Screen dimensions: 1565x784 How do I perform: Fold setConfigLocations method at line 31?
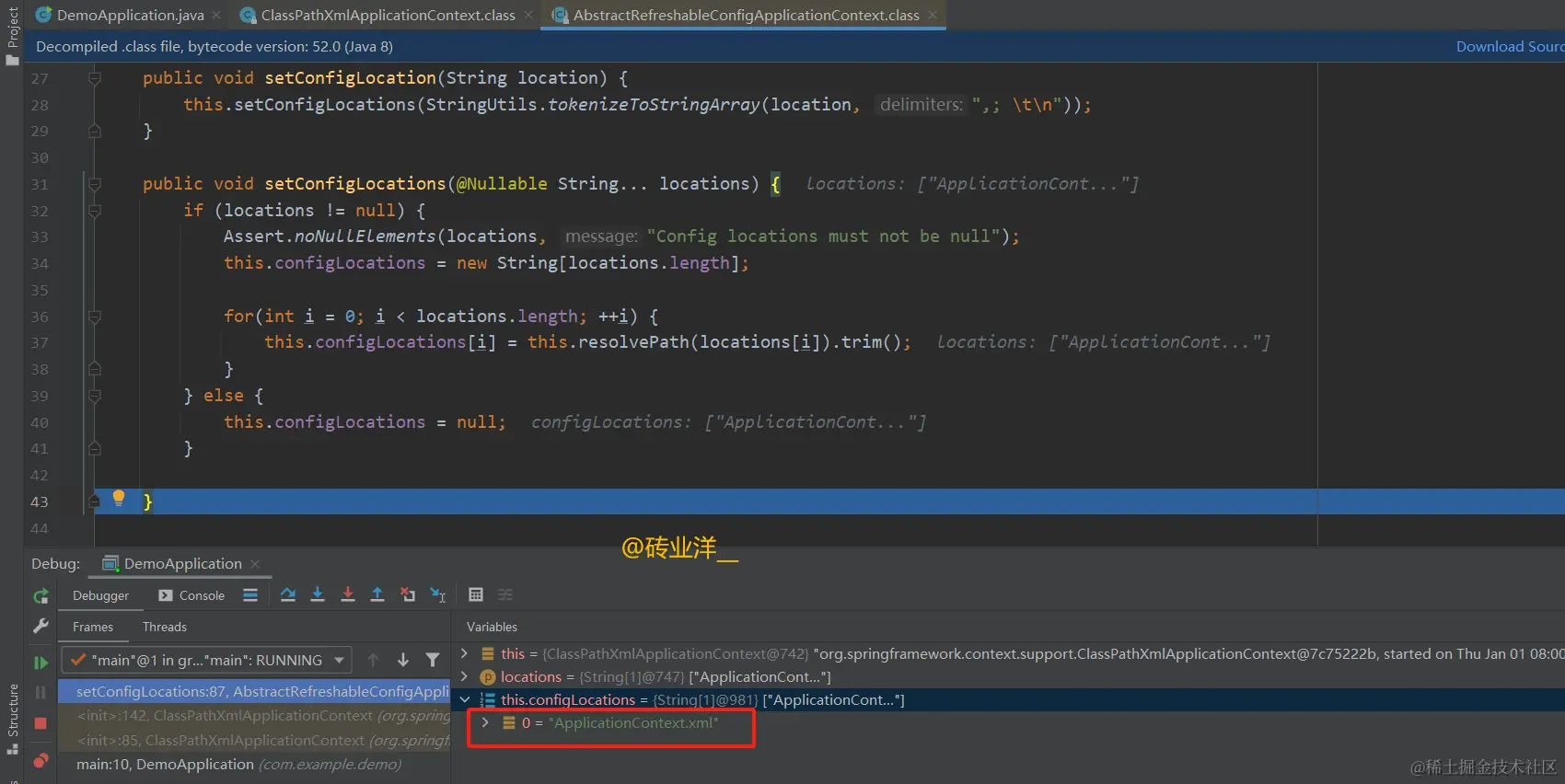tap(94, 184)
